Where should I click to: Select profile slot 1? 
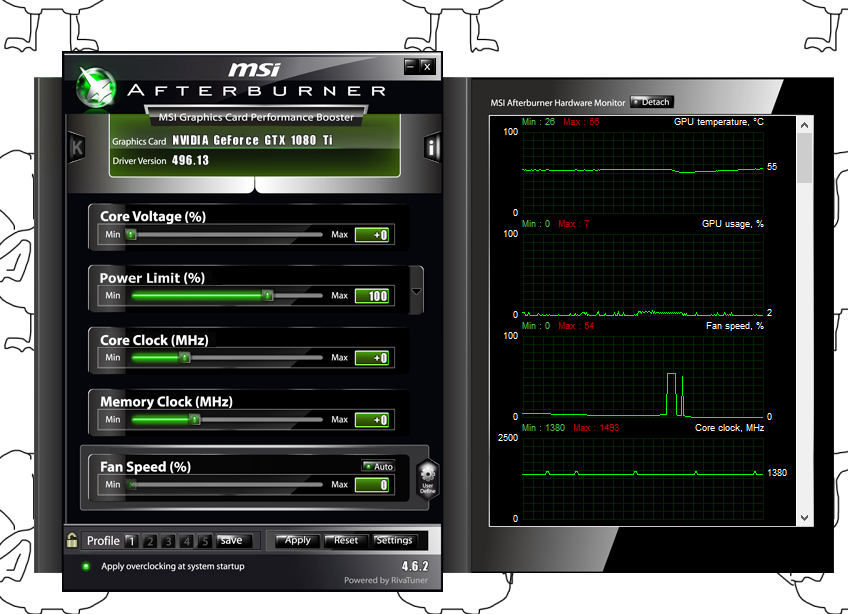click(132, 540)
